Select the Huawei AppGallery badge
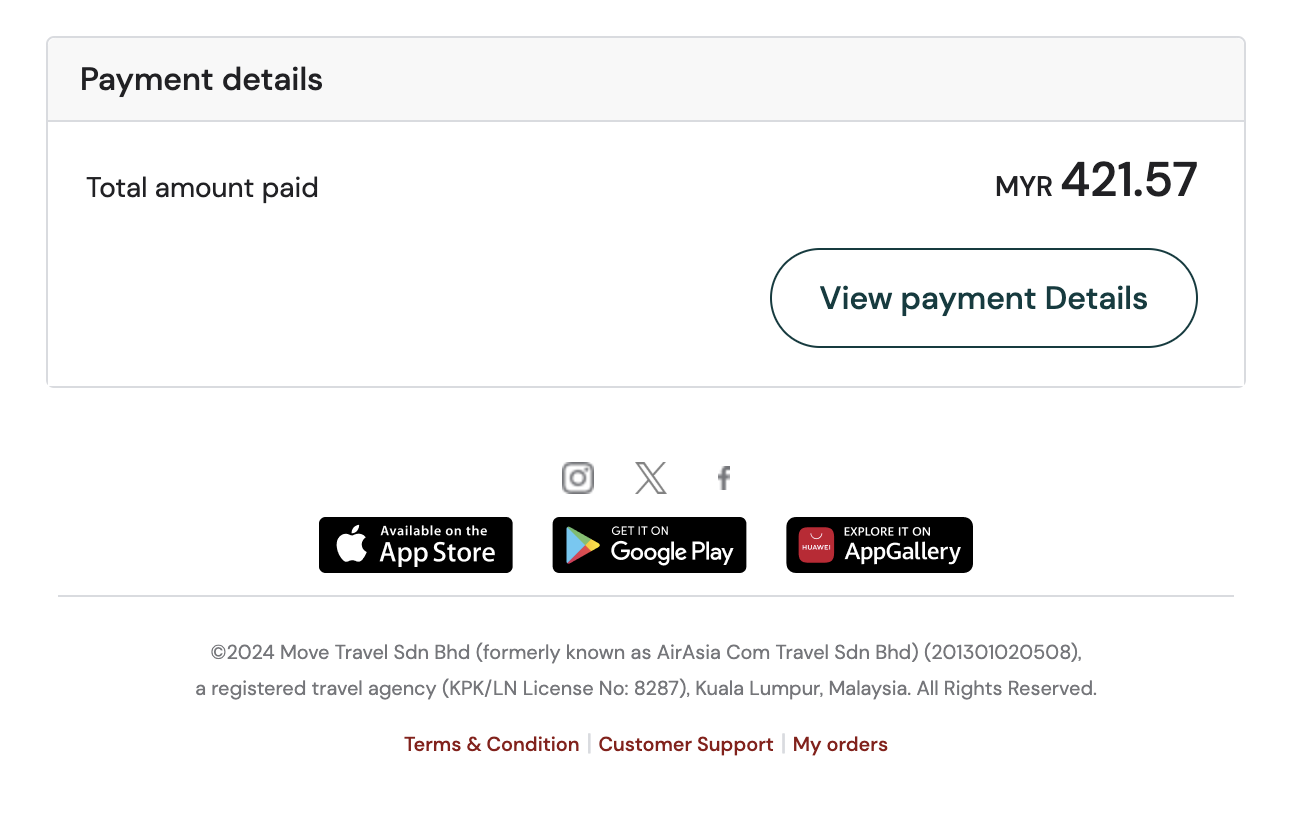 pos(880,545)
